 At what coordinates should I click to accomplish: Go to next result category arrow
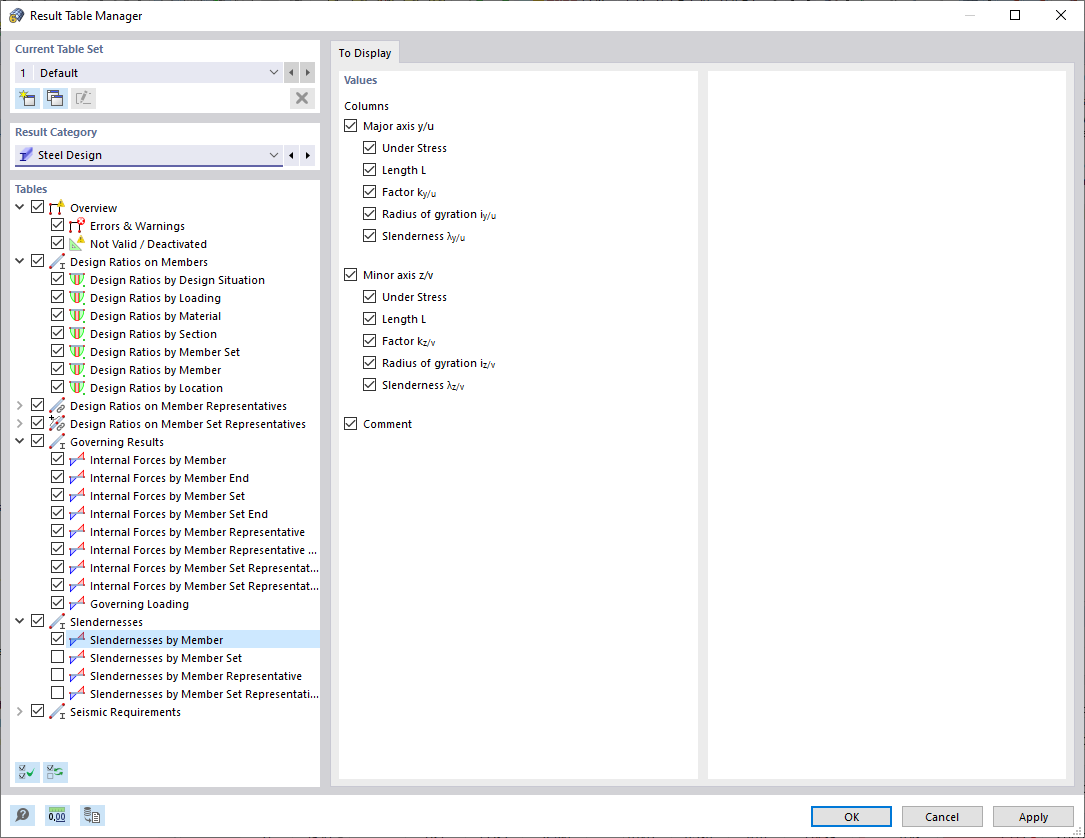click(x=308, y=155)
